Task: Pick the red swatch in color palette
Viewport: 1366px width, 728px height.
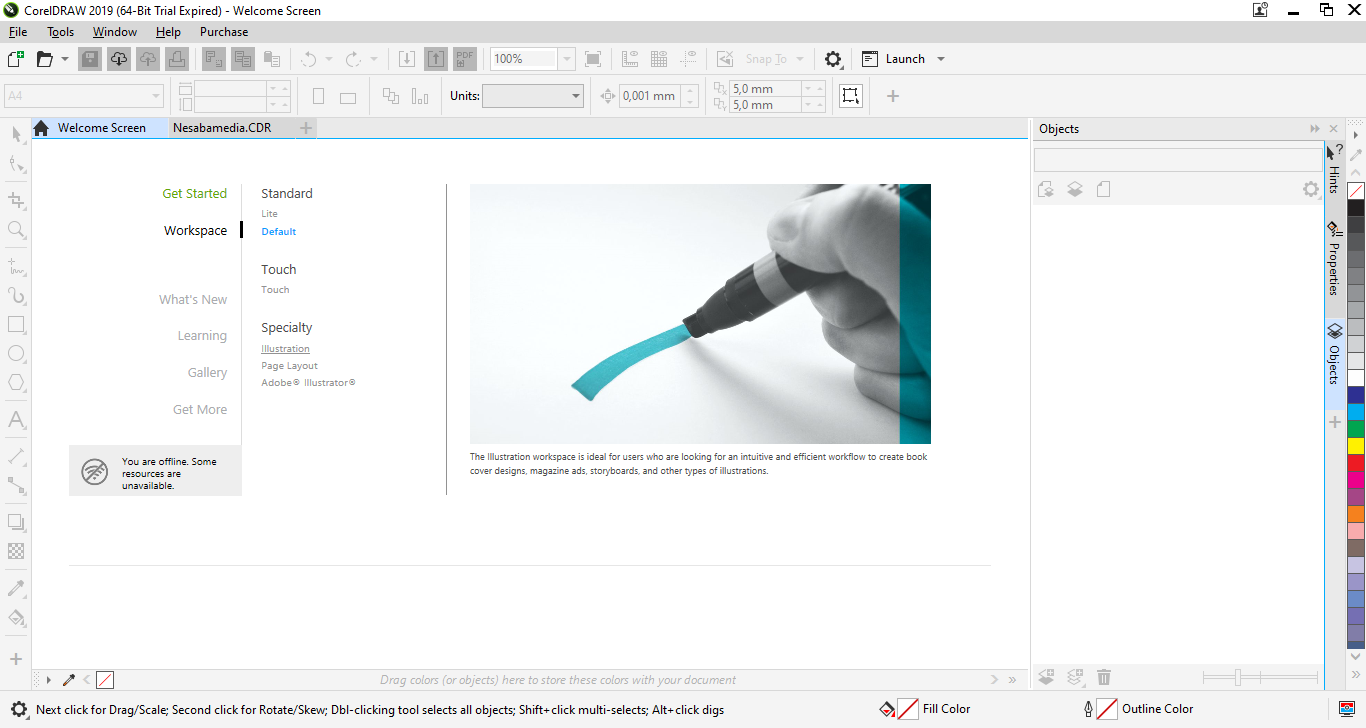Action: (x=1355, y=463)
